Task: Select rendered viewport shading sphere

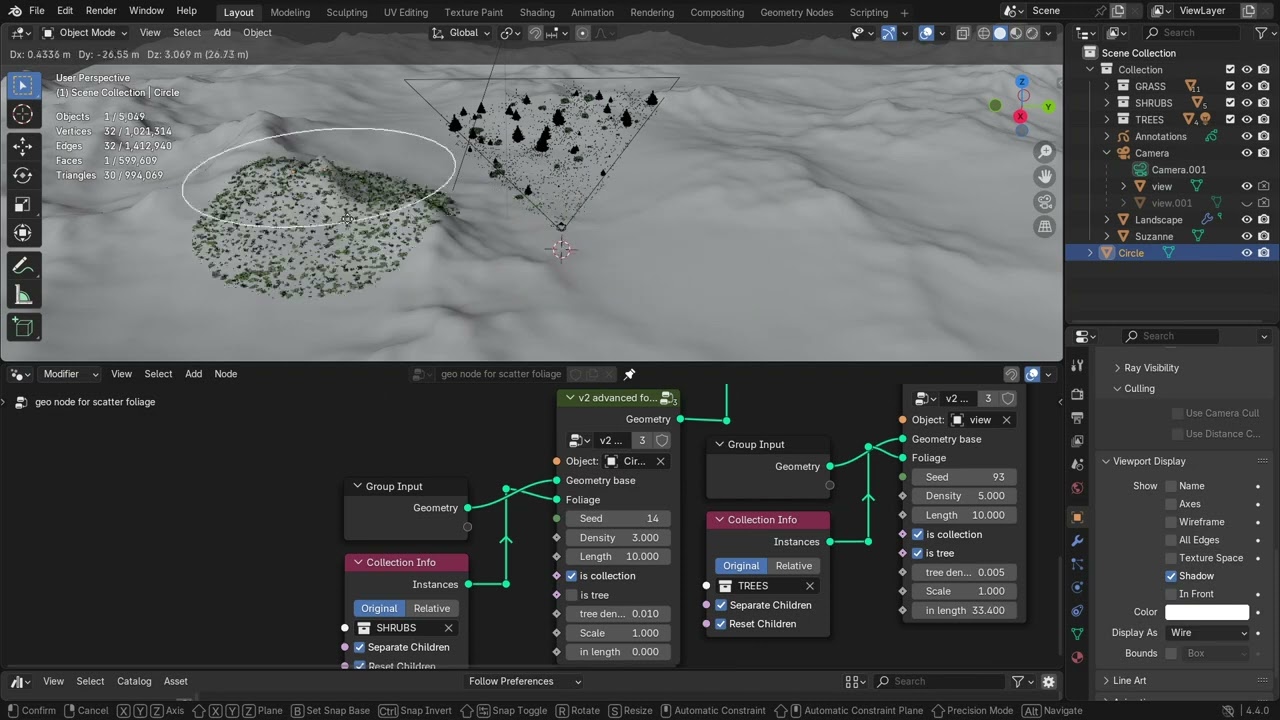Action: point(1033,33)
